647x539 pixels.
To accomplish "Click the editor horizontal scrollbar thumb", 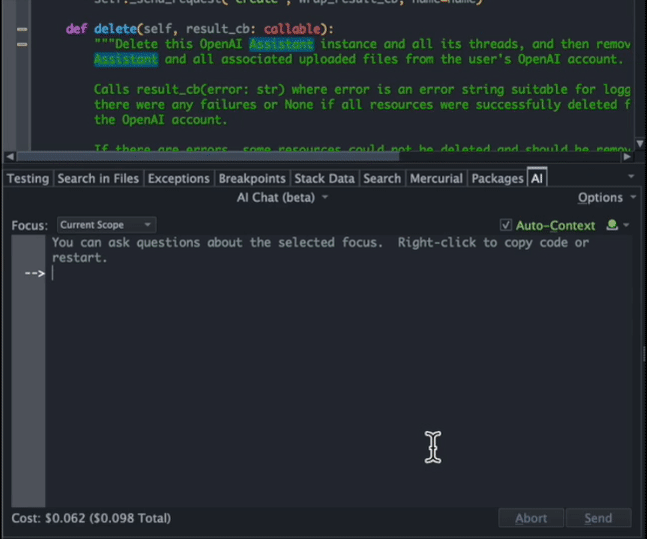I will pyautogui.click(x=208, y=156).
